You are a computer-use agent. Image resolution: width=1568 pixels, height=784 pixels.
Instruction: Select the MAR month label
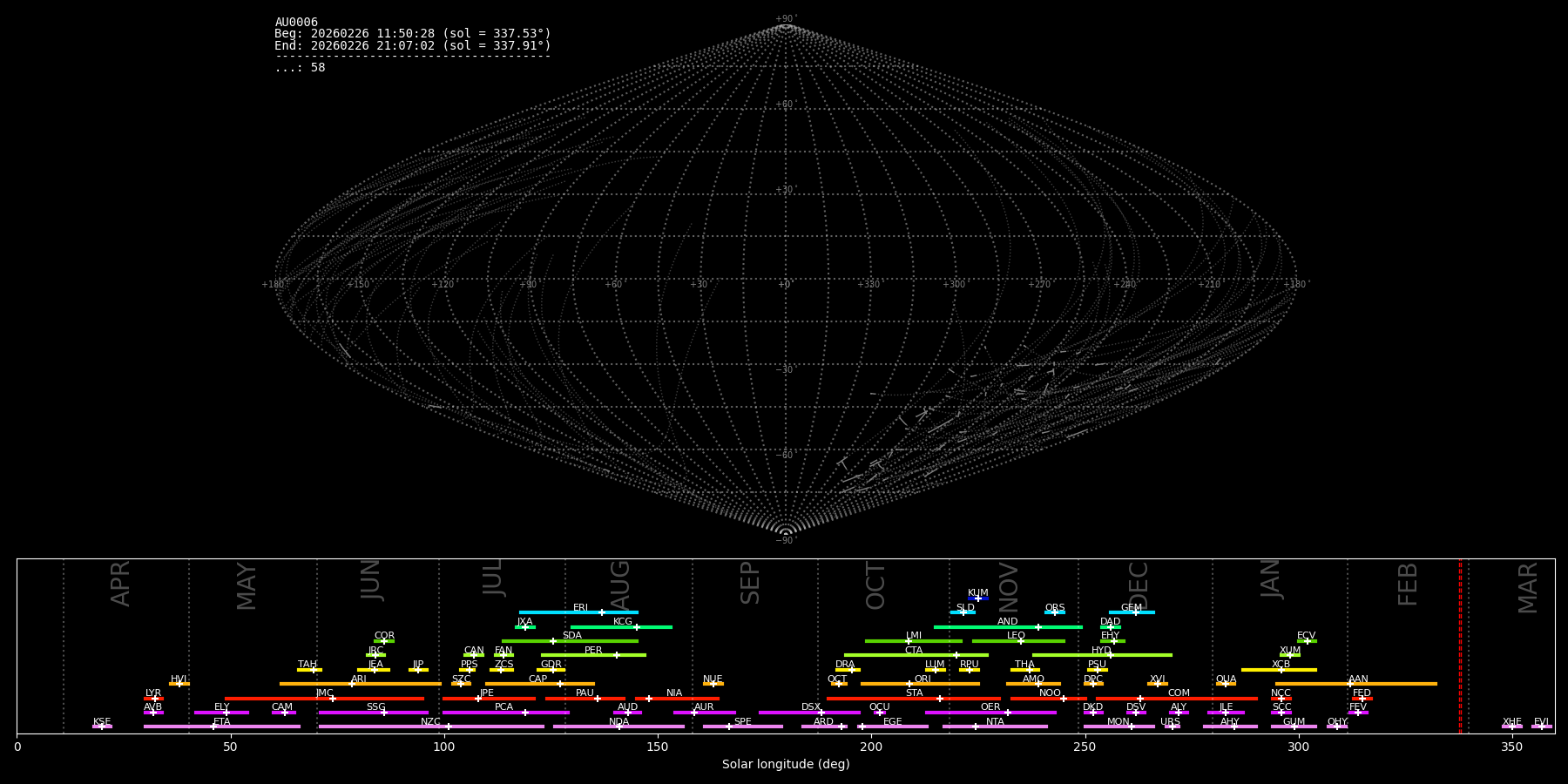pos(1529,588)
